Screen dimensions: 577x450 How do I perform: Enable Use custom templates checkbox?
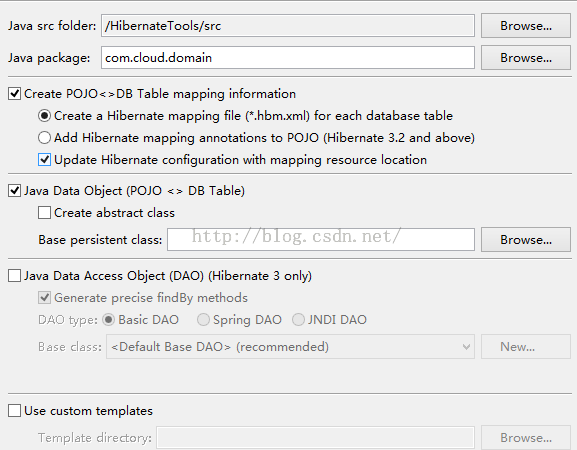(x=14, y=411)
